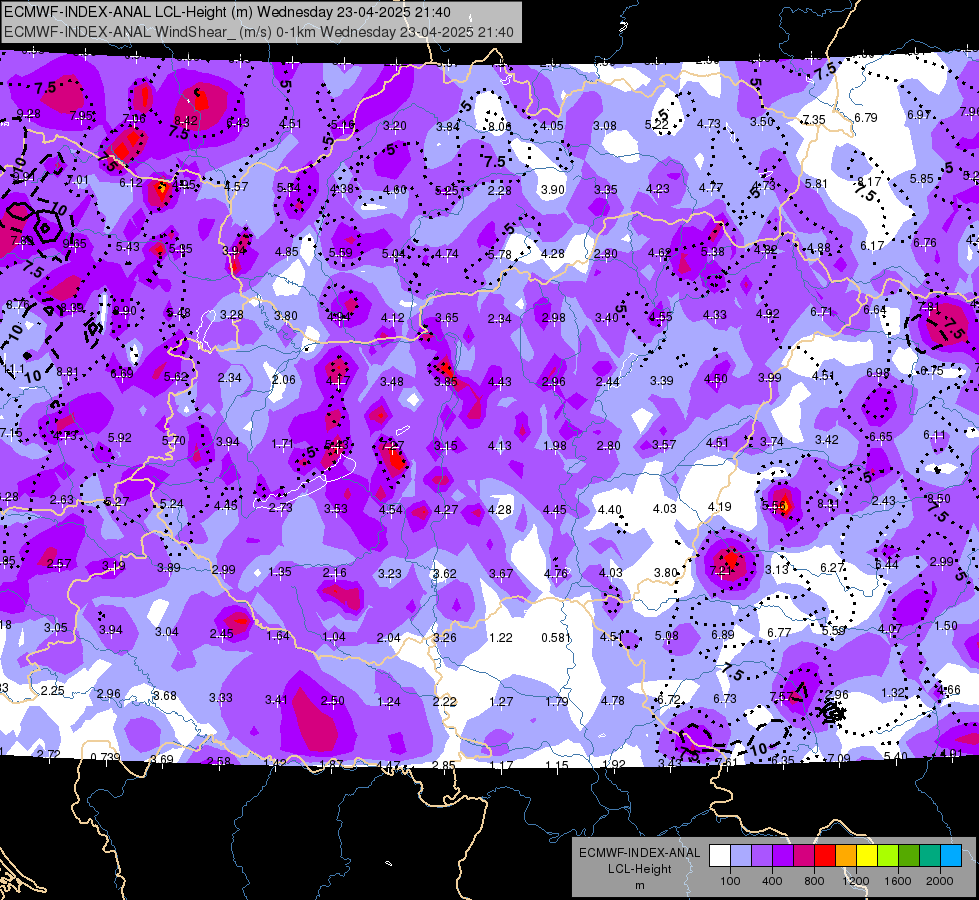Click the shear value 2.22
The height and width of the screenshot is (900, 979).
pos(445,701)
